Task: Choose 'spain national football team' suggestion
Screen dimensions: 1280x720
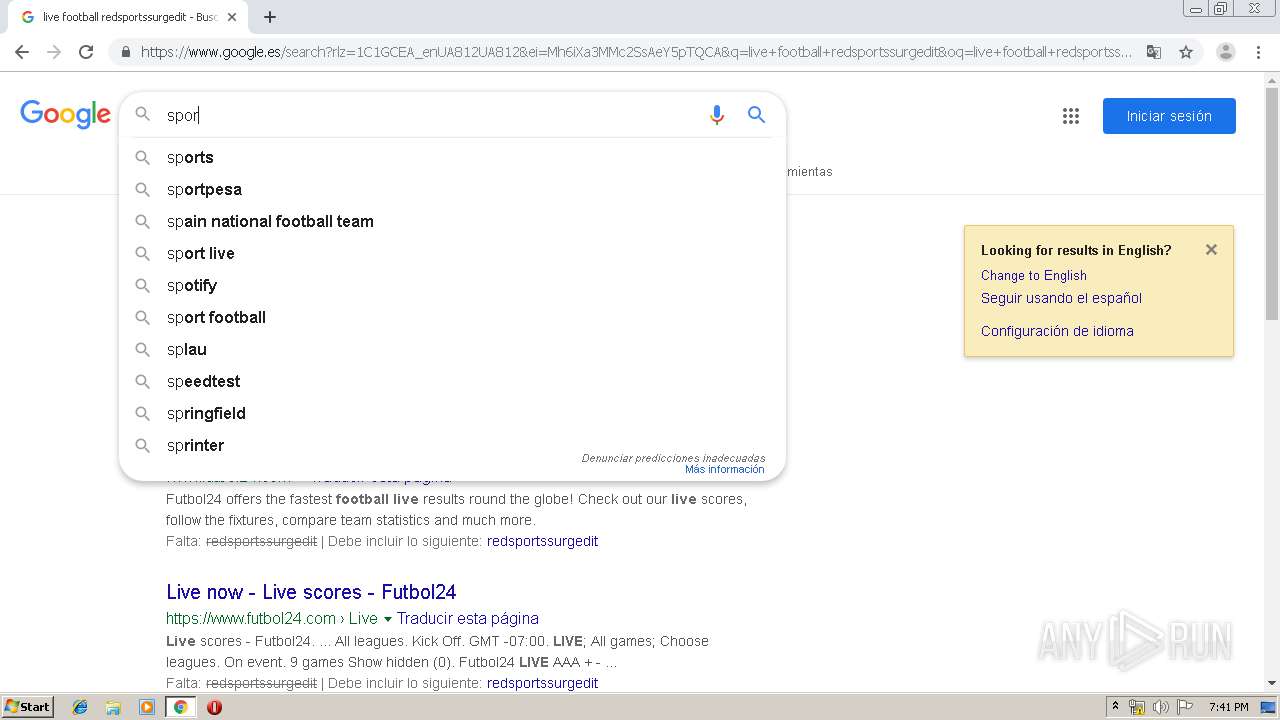Action: (452, 221)
